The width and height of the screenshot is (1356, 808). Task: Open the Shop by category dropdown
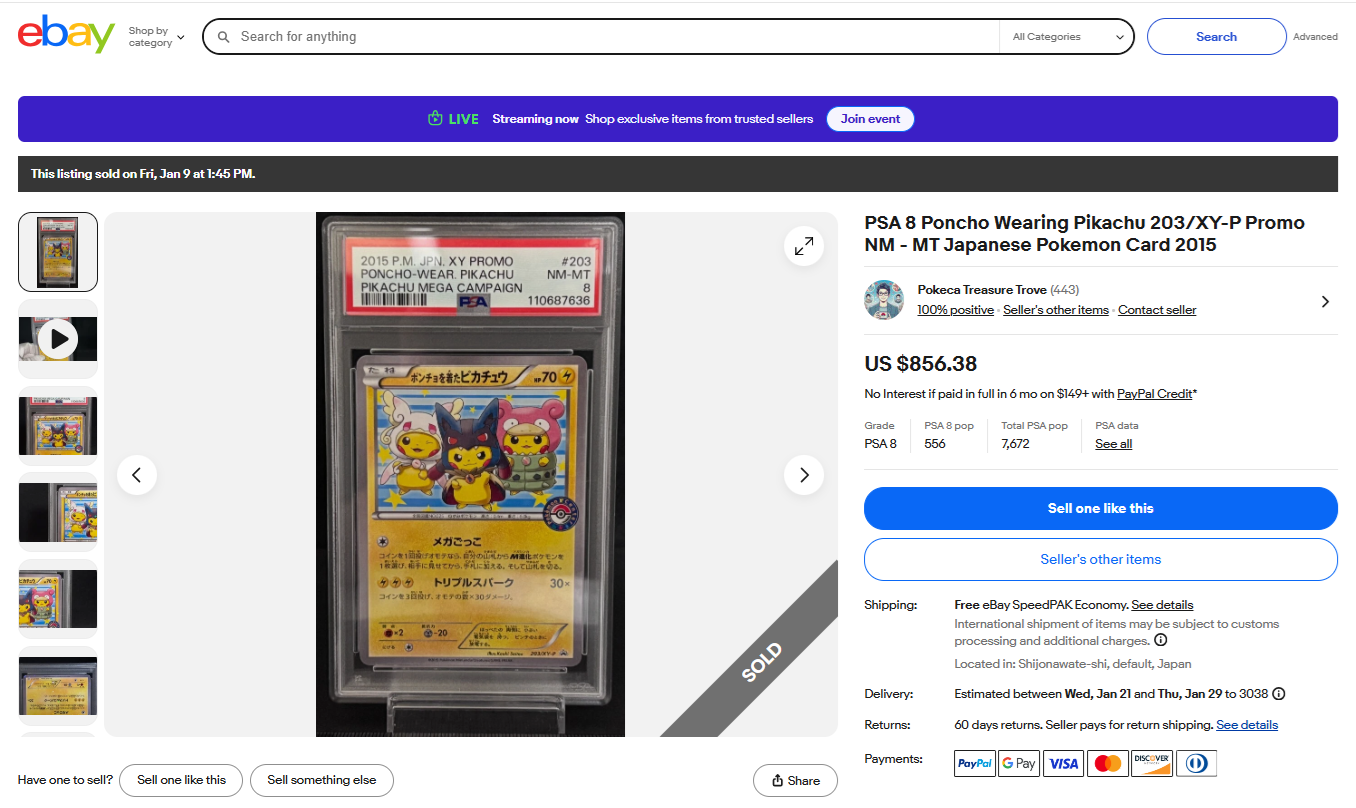click(x=156, y=37)
